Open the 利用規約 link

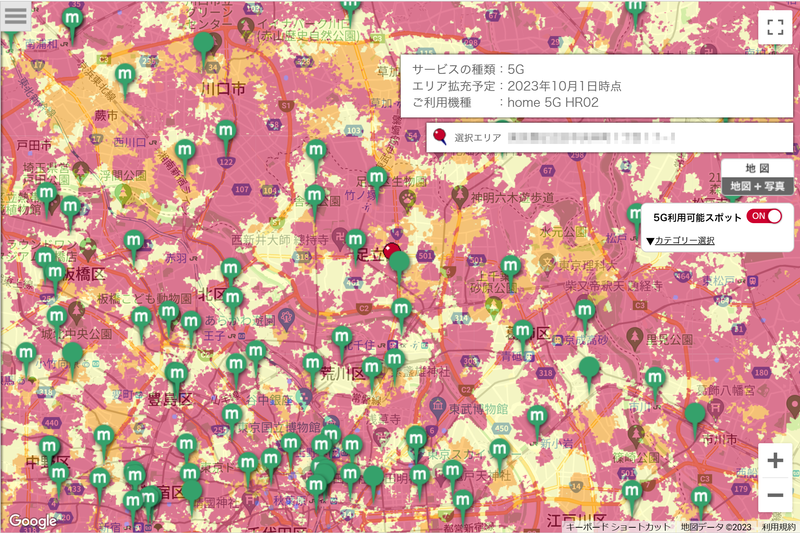(x=779, y=527)
